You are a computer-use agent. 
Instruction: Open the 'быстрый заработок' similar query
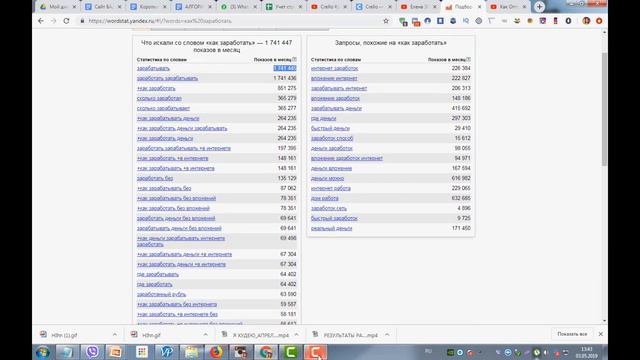click(334, 218)
